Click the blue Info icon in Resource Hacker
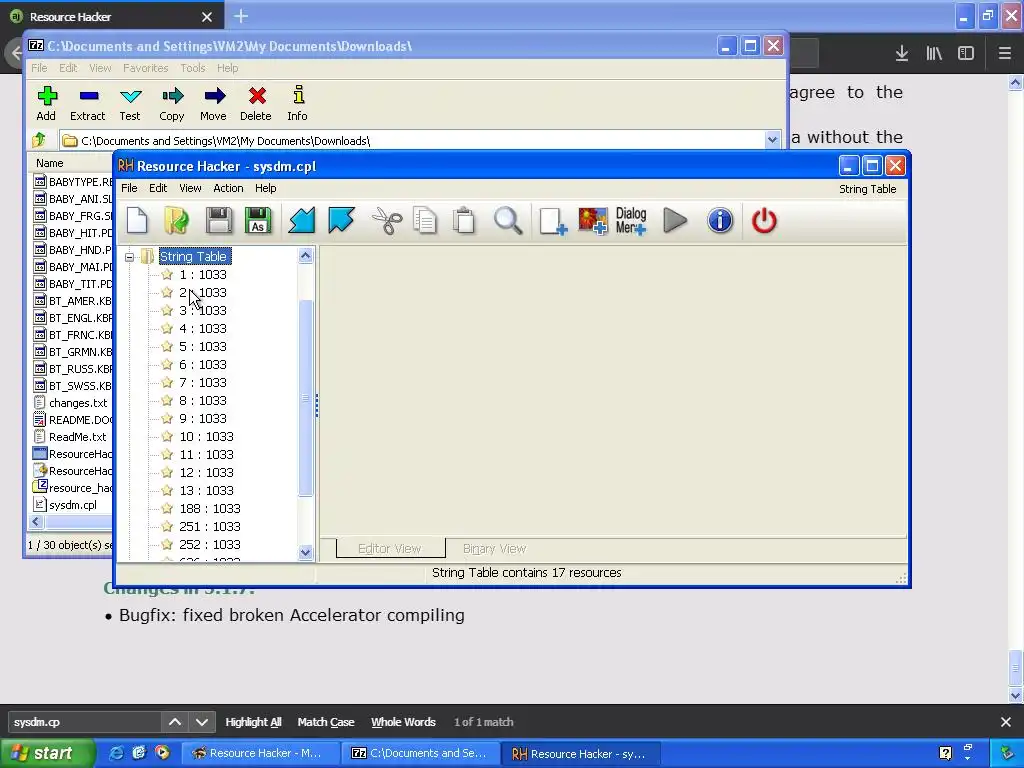This screenshot has width=1024, height=768. (x=720, y=221)
